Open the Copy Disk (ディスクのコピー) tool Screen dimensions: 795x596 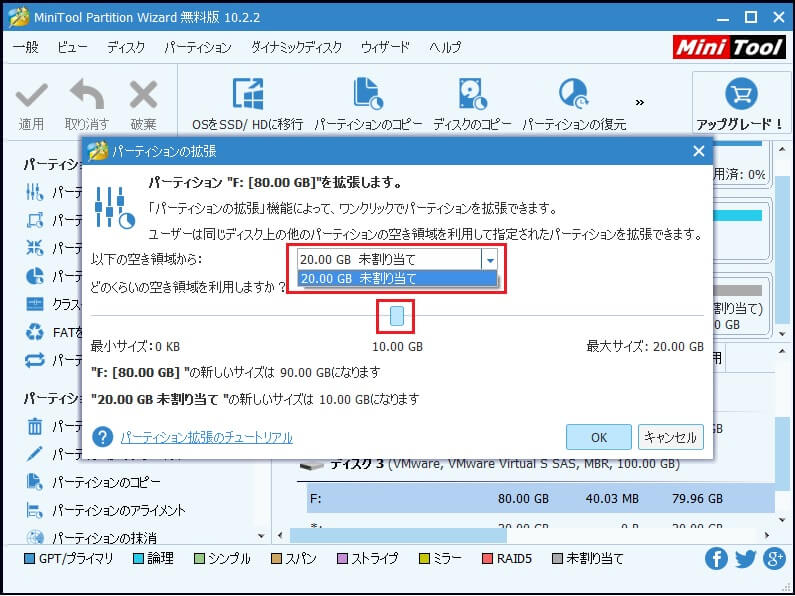point(473,104)
